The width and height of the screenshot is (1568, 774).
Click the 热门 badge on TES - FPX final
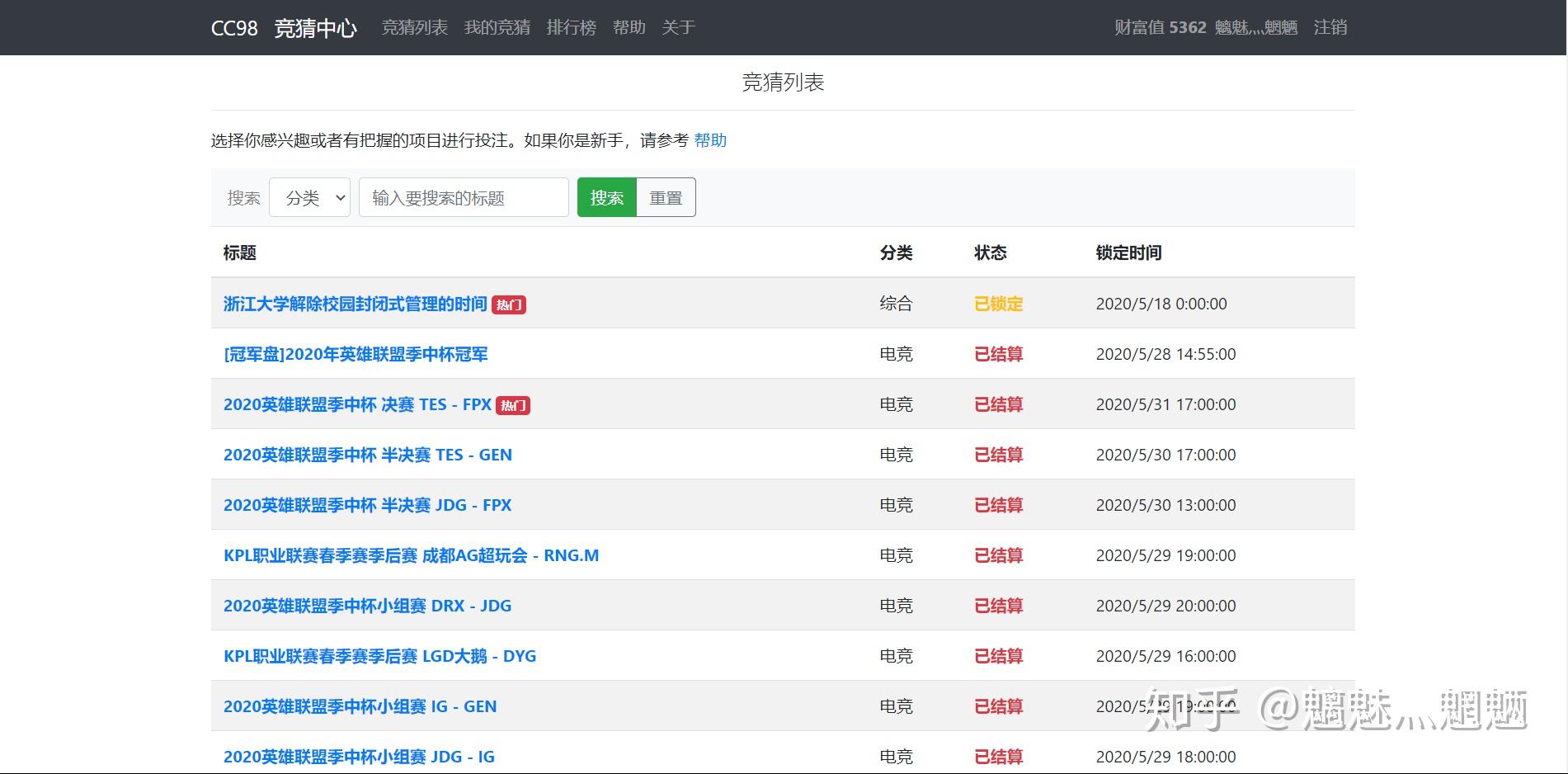click(x=513, y=405)
